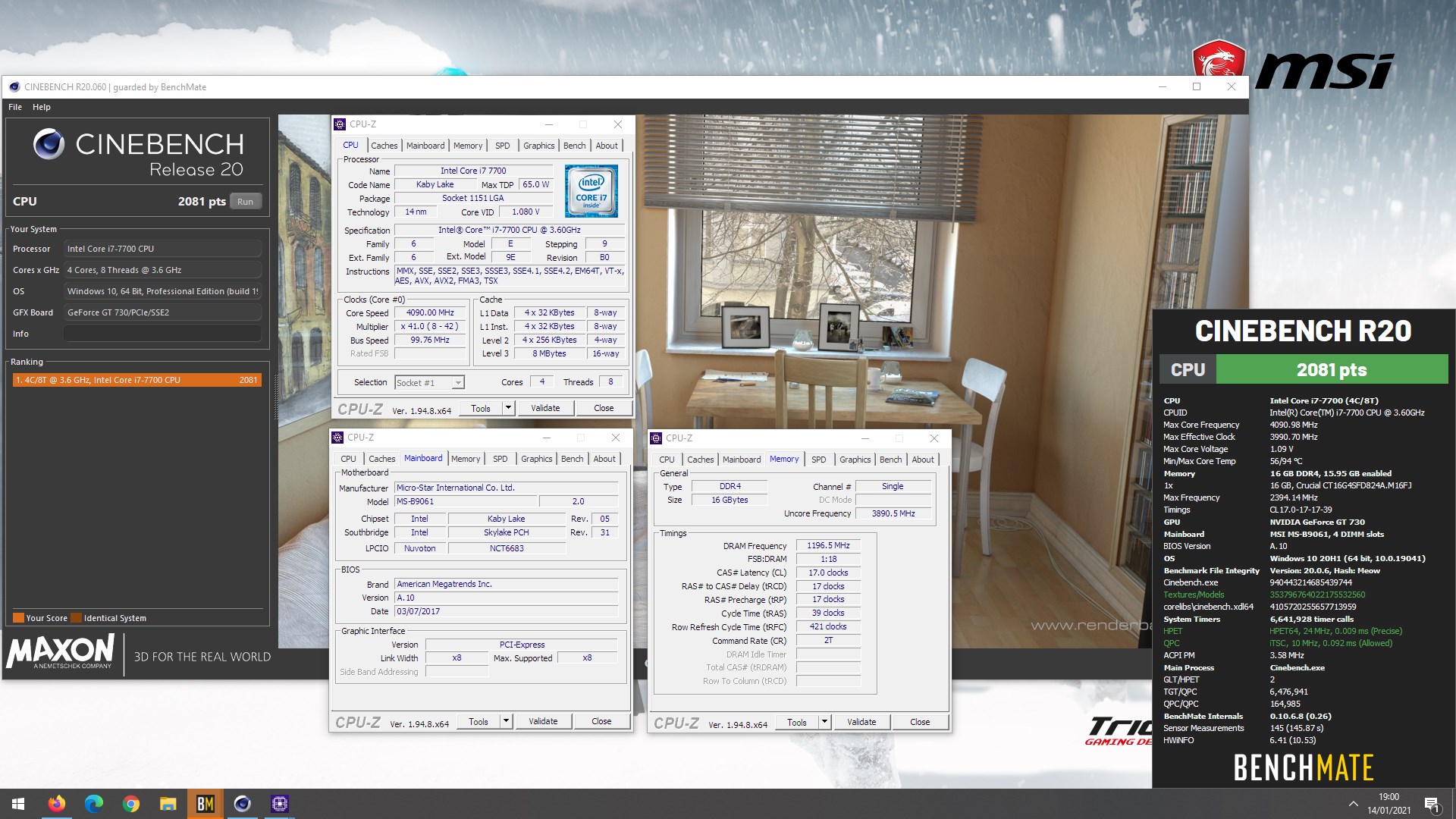Click Validate in Mainboard CPU-Z window
The image size is (1456, 819).
coord(543,722)
